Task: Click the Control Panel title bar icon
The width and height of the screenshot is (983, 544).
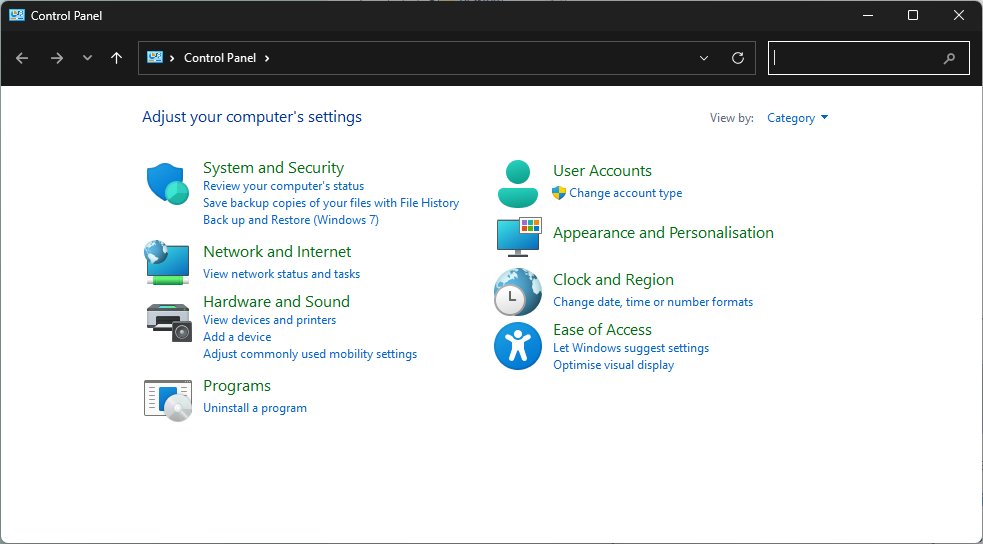Action: coord(17,15)
